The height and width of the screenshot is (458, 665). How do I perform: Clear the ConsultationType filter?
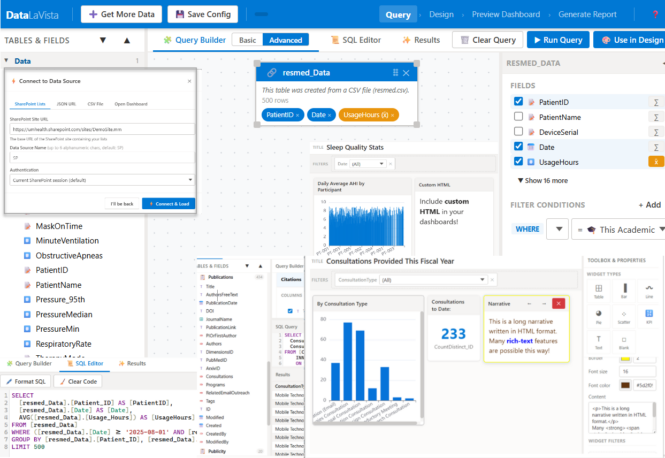tap(492, 280)
